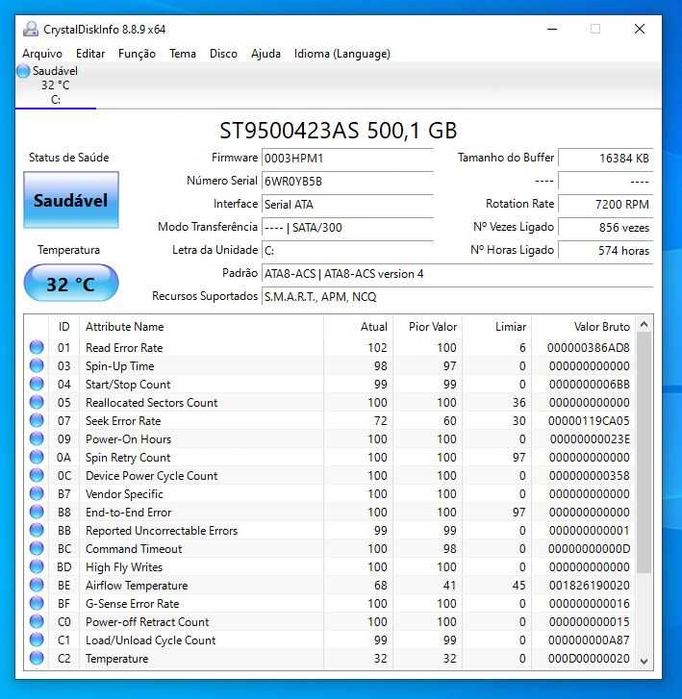Select the status orb for Start/Stop Count

click(x=37, y=384)
